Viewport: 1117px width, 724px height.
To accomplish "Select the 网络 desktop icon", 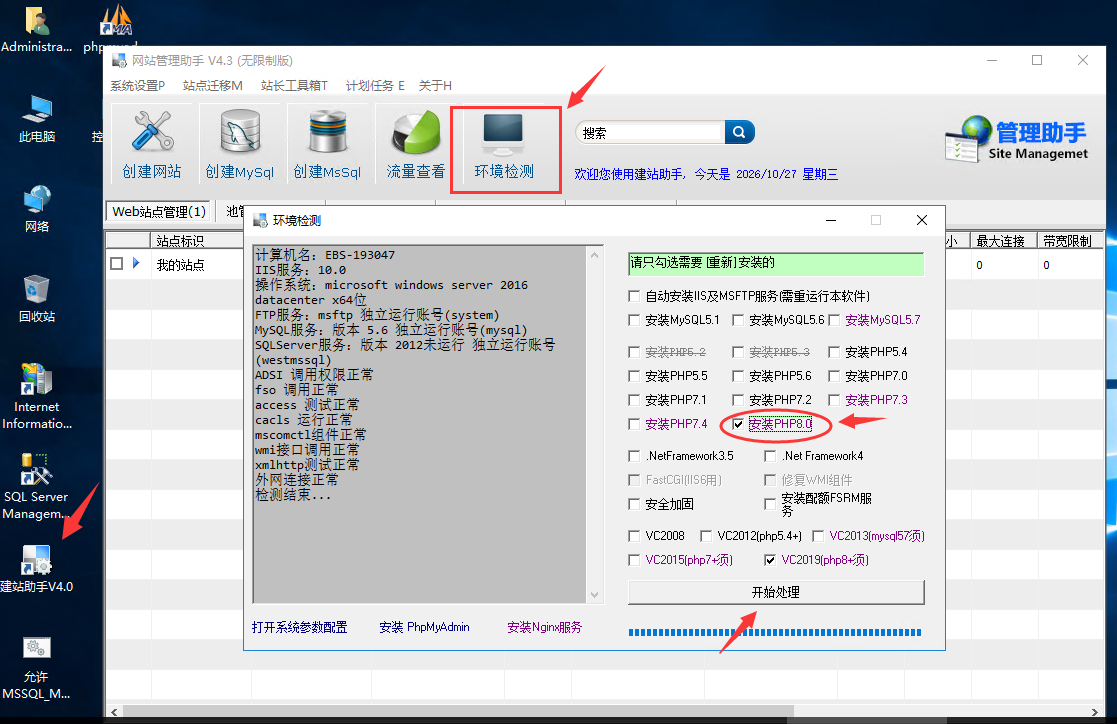I will pos(37,208).
